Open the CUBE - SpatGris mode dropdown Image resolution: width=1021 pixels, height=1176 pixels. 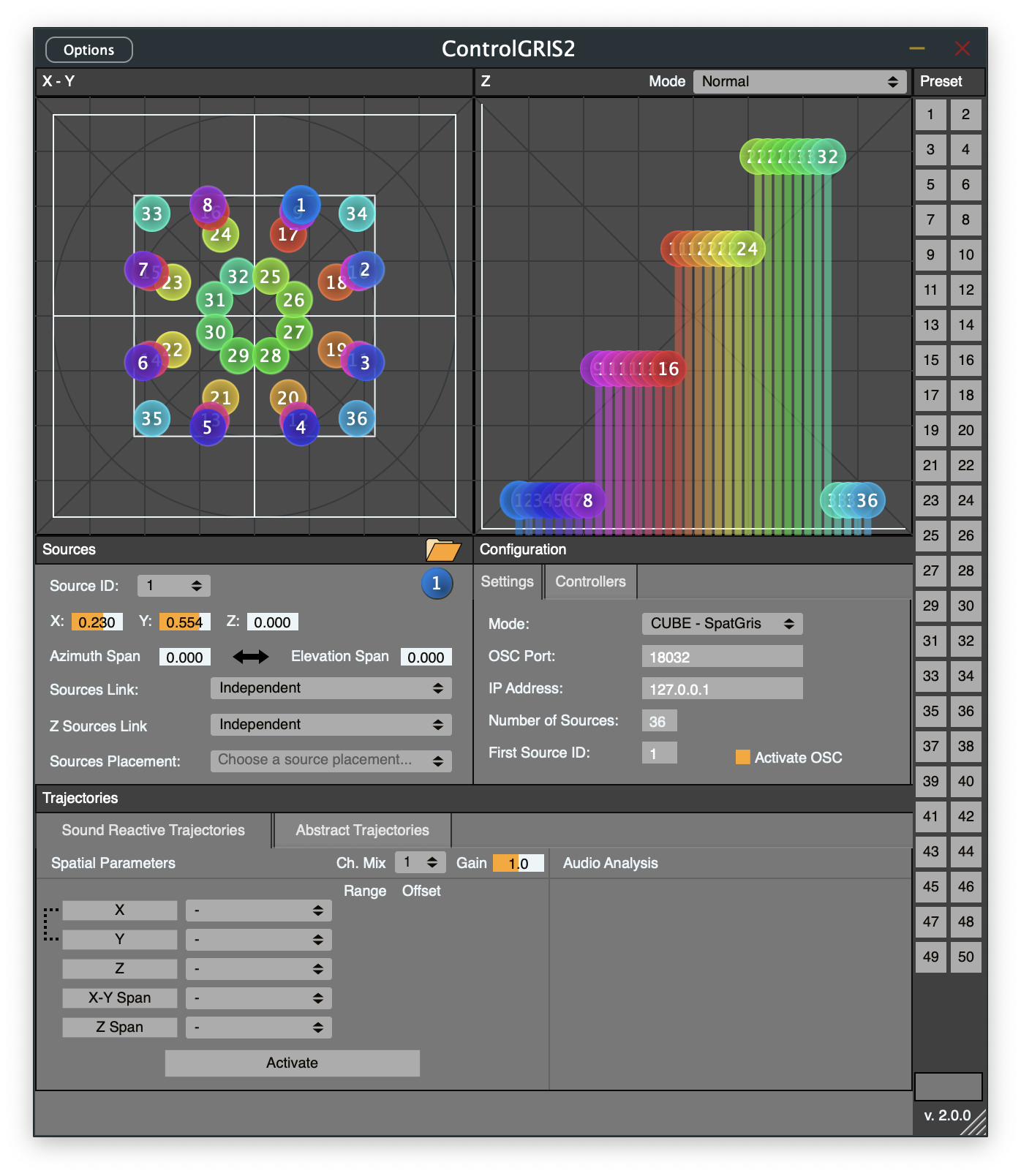[x=722, y=624]
